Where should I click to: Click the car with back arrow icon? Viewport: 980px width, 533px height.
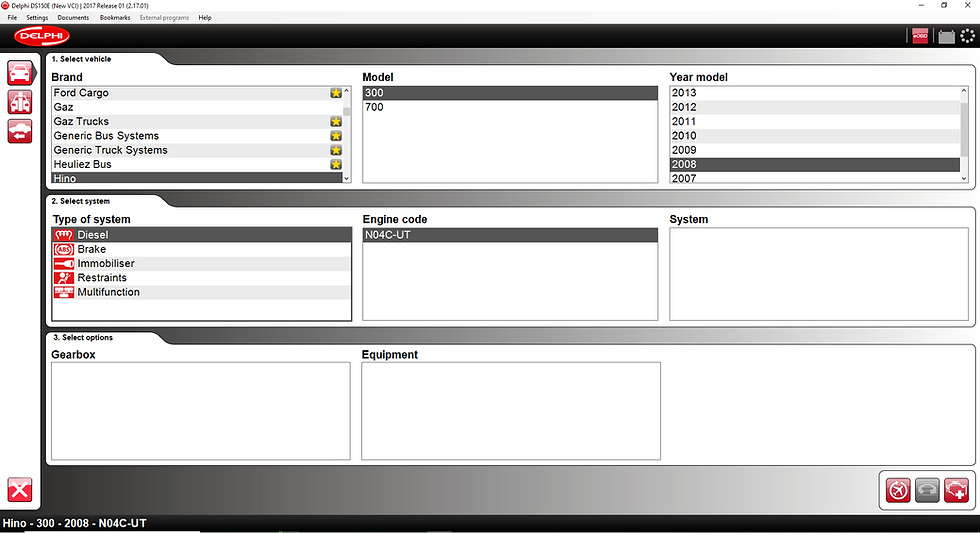[20, 131]
